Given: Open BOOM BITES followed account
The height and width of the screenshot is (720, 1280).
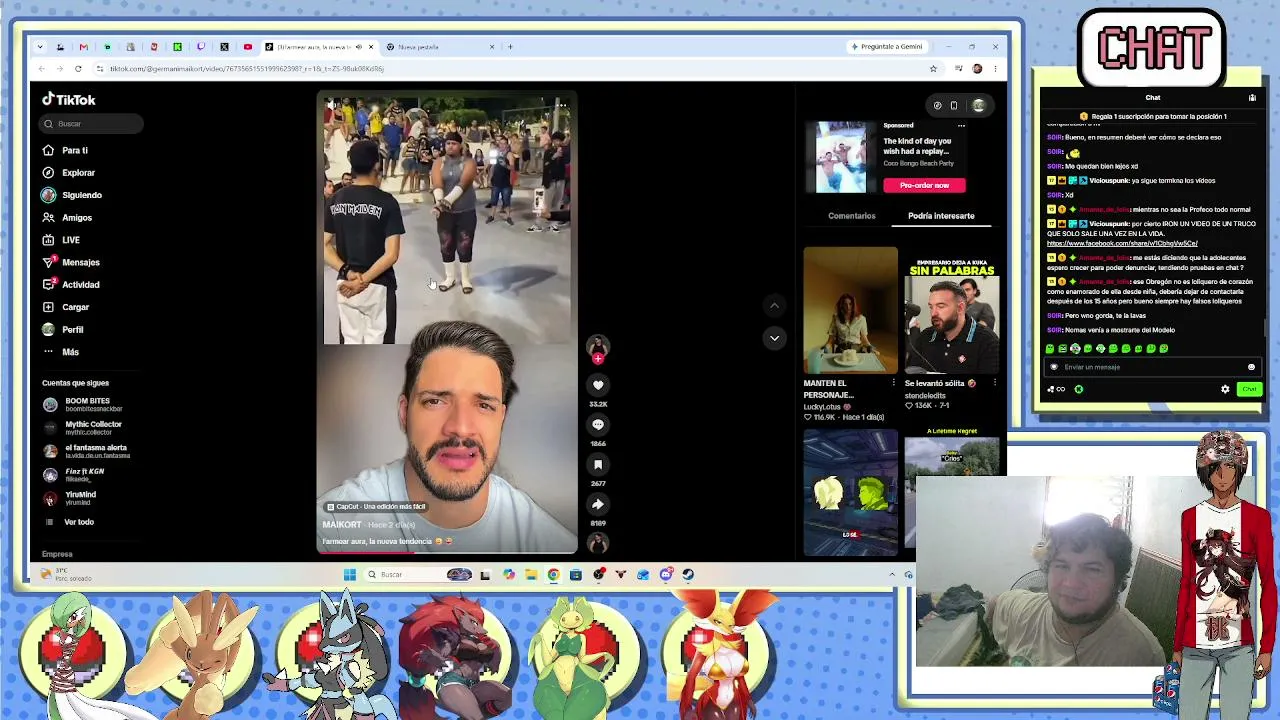Looking at the screenshot, I should (83, 404).
